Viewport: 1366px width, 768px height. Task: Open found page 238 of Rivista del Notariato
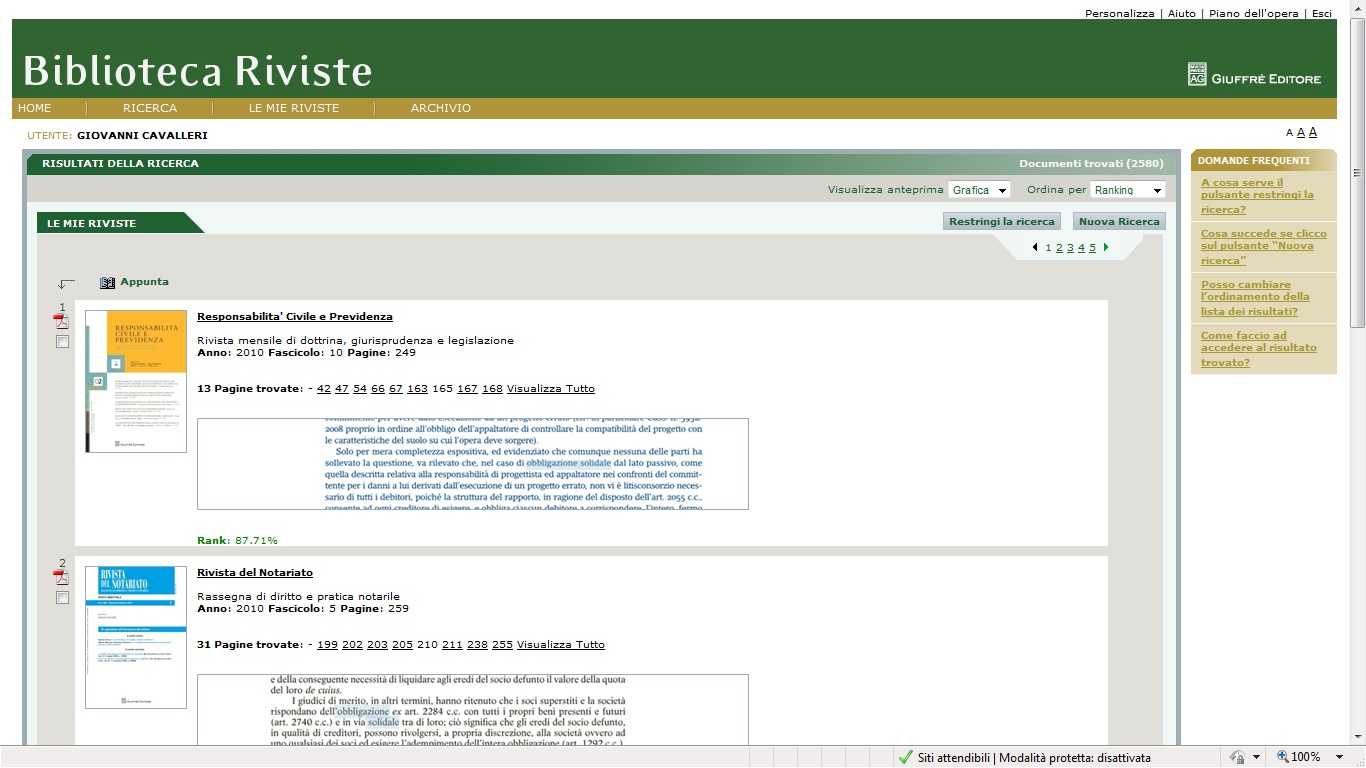click(477, 645)
